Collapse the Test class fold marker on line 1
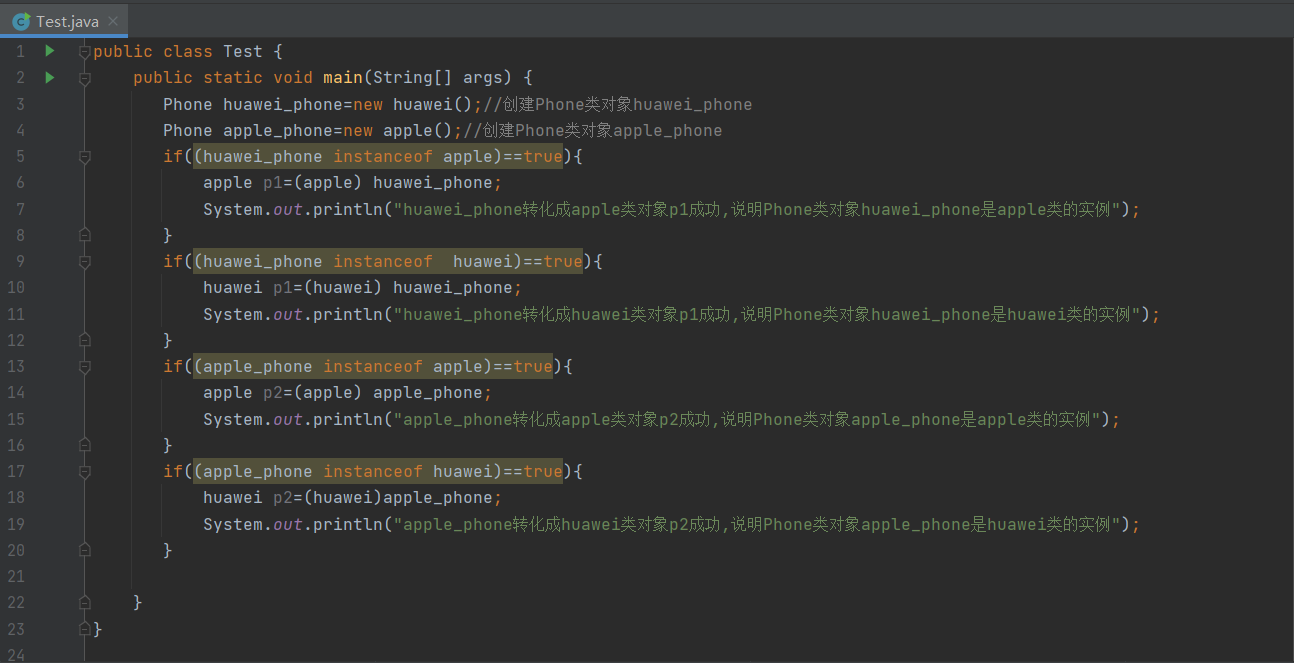 (x=85, y=51)
